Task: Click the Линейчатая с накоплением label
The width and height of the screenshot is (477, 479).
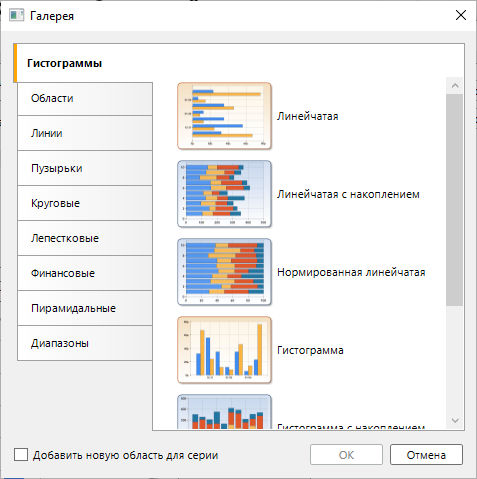Action: 348,194
